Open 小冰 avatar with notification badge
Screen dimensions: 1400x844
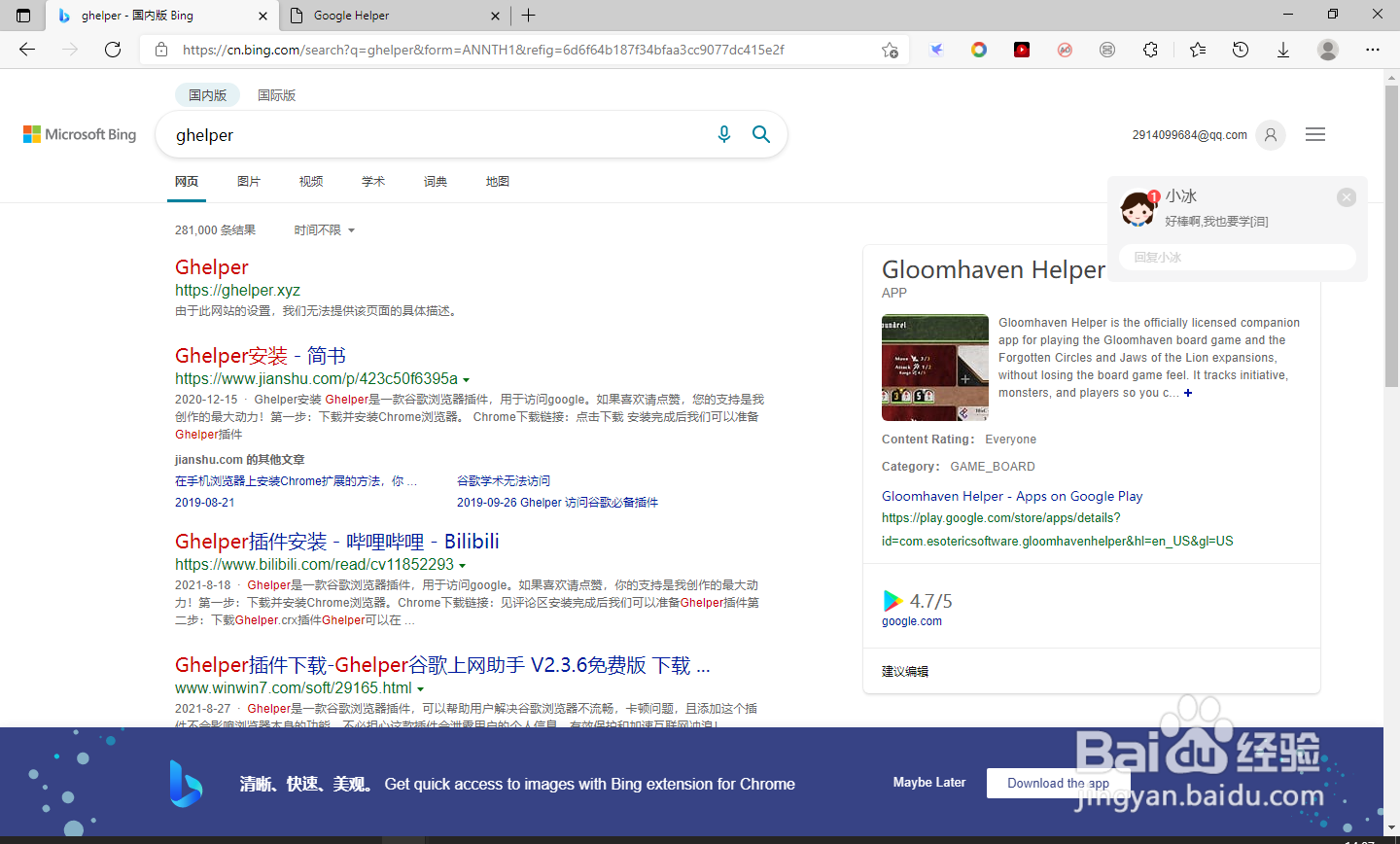[1138, 209]
